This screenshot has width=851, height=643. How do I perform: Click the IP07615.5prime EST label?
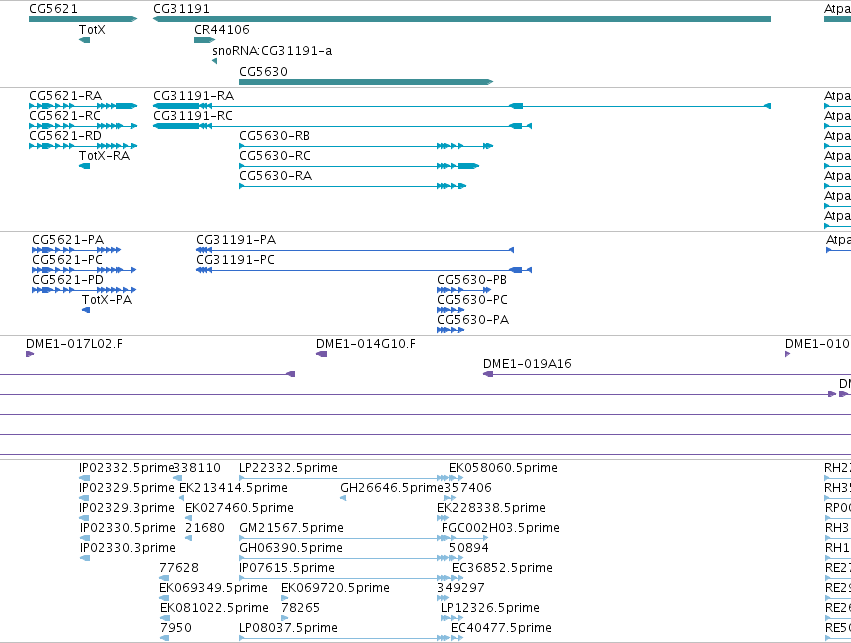287,569
